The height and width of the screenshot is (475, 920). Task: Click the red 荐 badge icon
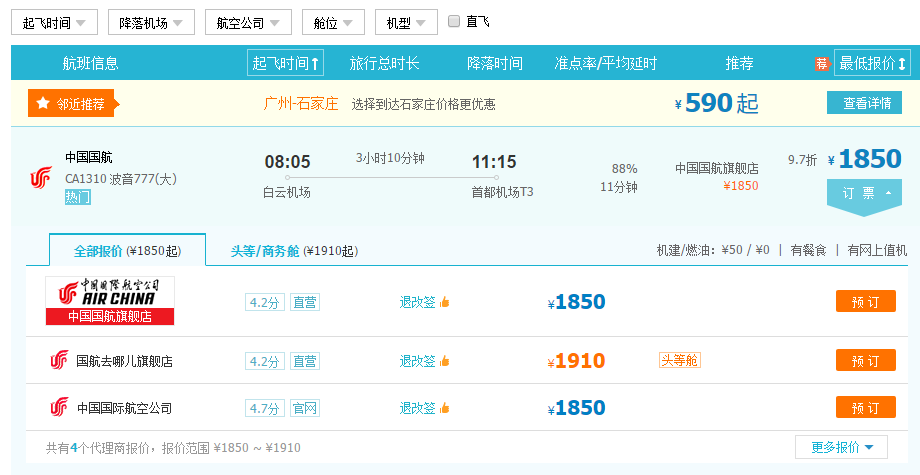pyautogui.click(x=822, y=63)
